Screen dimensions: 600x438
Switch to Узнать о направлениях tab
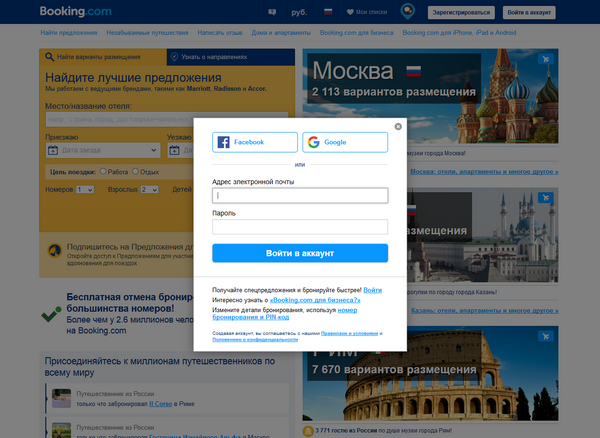click(x=231, y=57)
